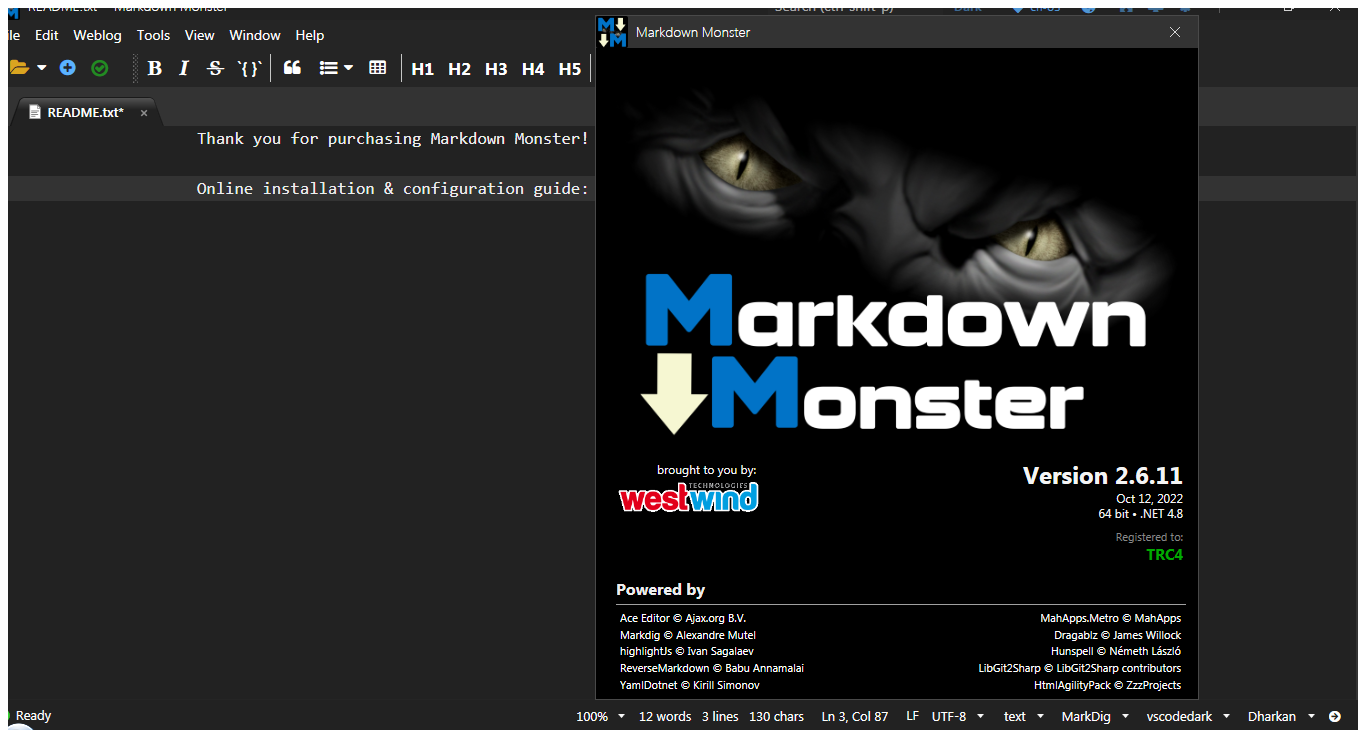Expand the Open file dropdown arrow
Screen dimensions: 1358x730
42,68
